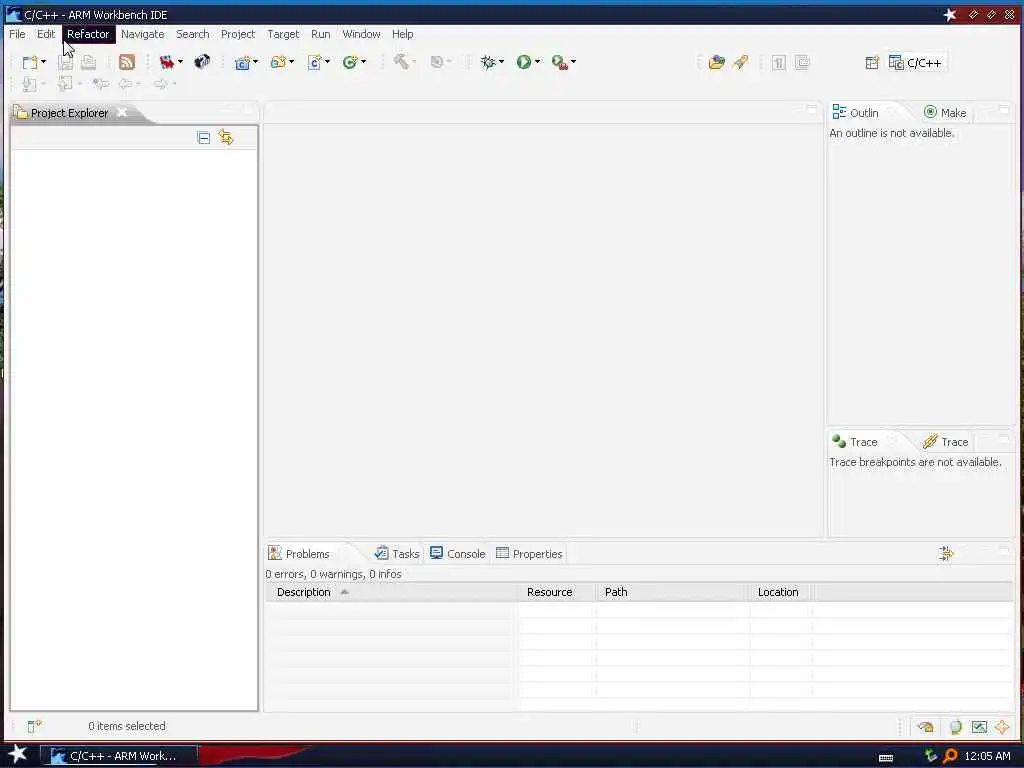
Task: Expand the New Class dropdown arrow
Action: [x=364, y=62]
